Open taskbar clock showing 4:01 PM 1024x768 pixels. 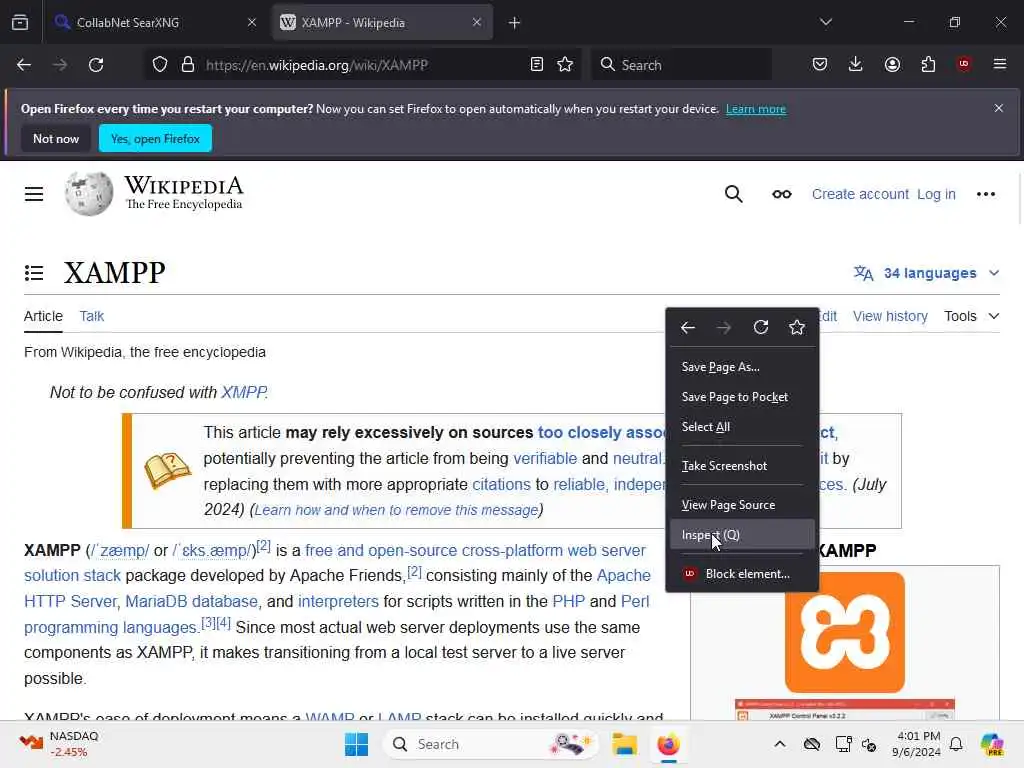(x=917, y=744)
